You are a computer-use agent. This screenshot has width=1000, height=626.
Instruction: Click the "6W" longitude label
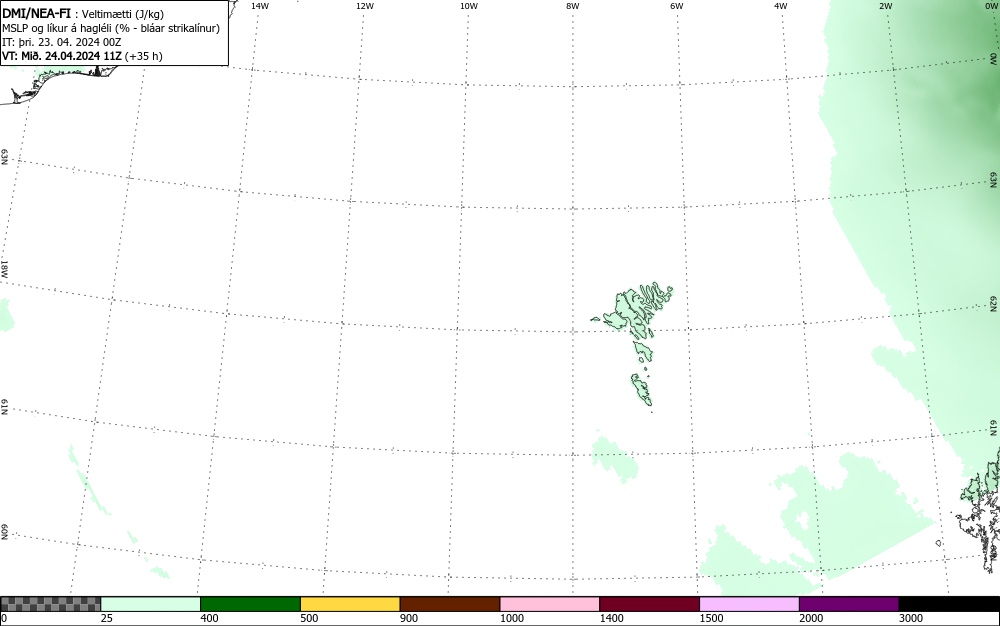(x=677, y=6)
